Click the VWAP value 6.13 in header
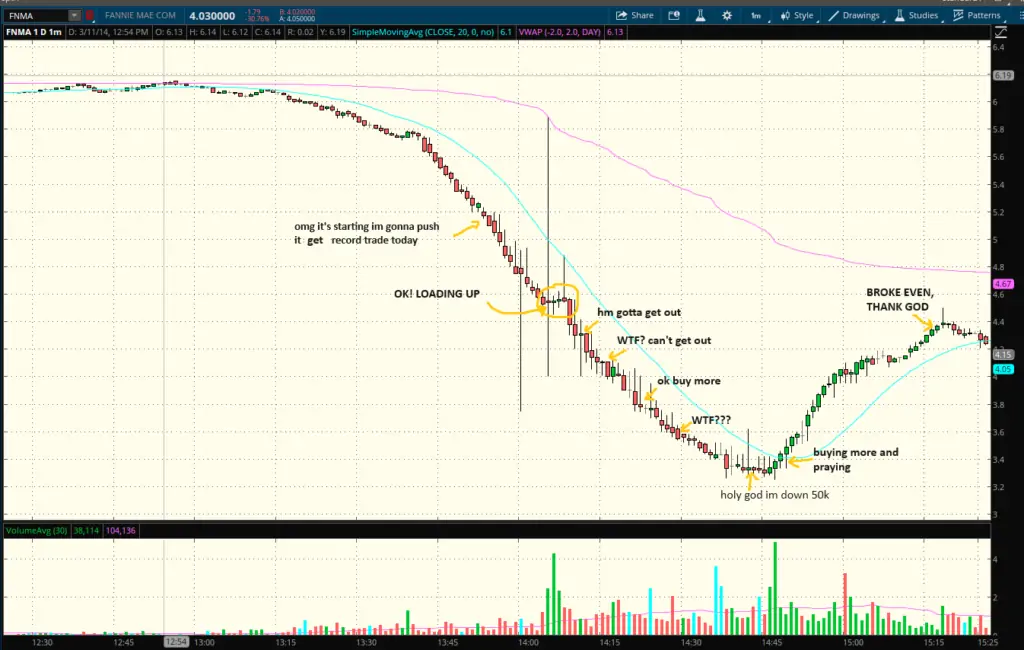 point(615,32)
